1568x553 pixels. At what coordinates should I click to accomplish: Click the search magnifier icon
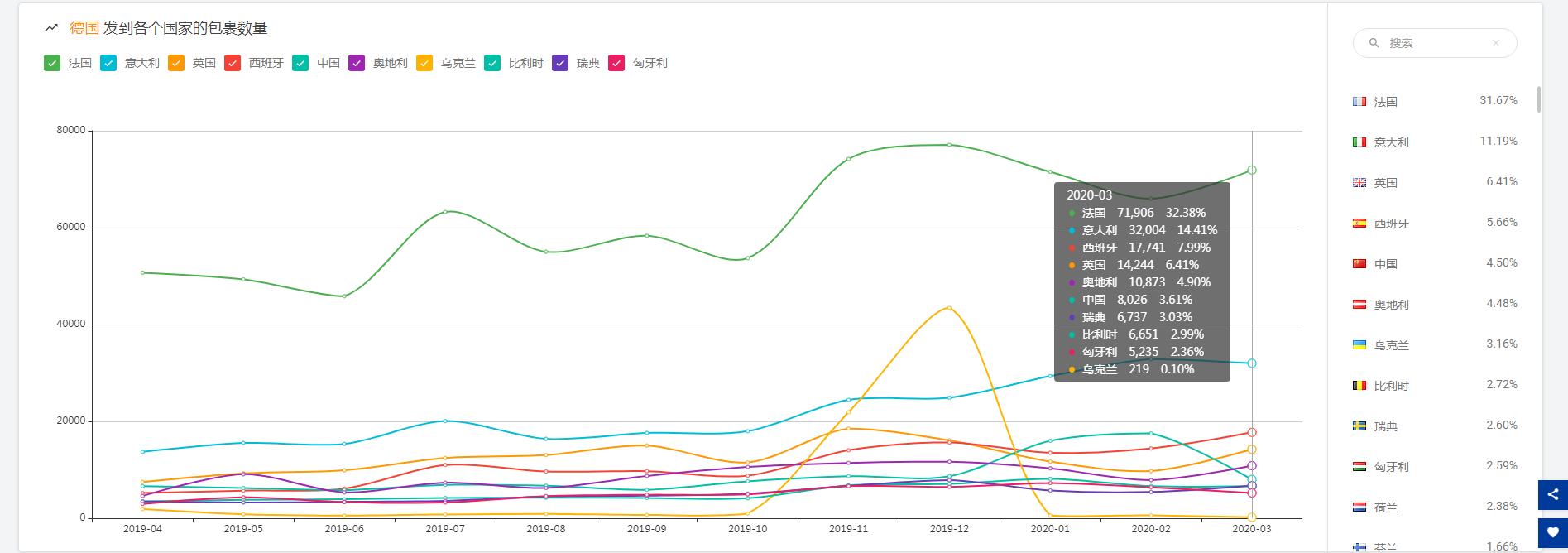(1374, 43)
